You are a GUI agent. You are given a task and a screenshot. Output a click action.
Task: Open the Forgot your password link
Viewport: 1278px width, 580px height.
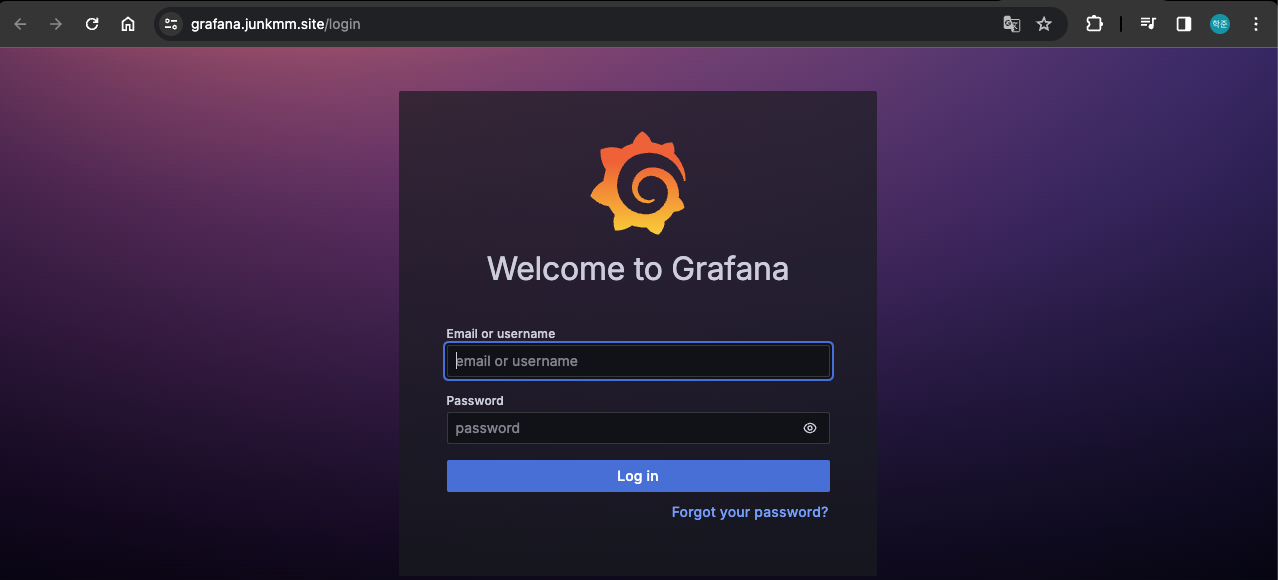pos(750,512)
